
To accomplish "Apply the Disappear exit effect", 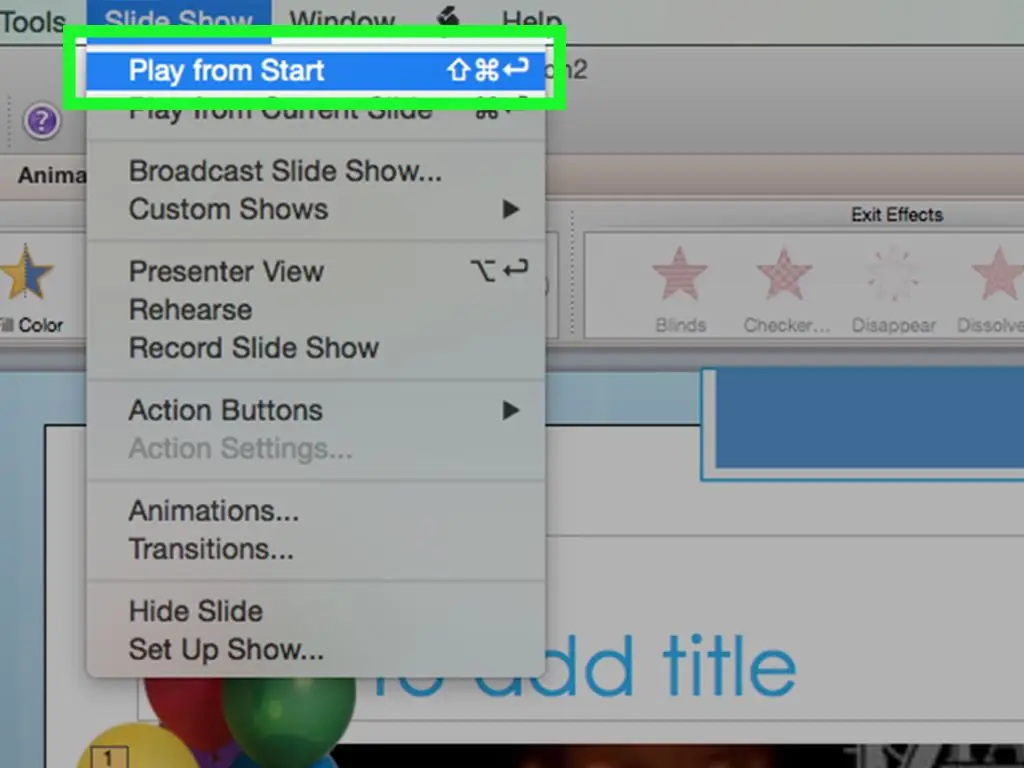I will pos(893,289).
